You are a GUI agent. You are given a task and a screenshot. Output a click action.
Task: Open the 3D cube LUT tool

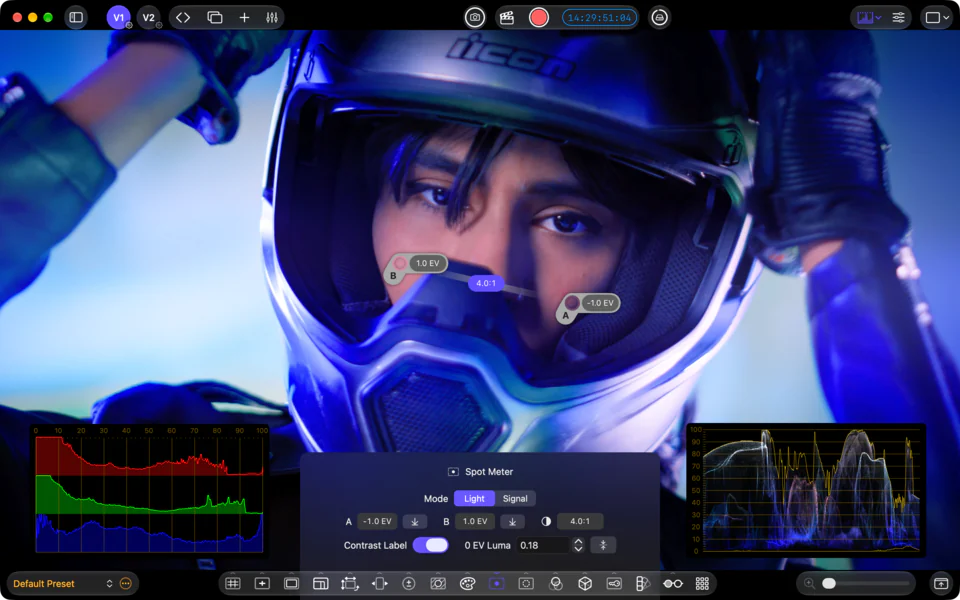[585, 583]
